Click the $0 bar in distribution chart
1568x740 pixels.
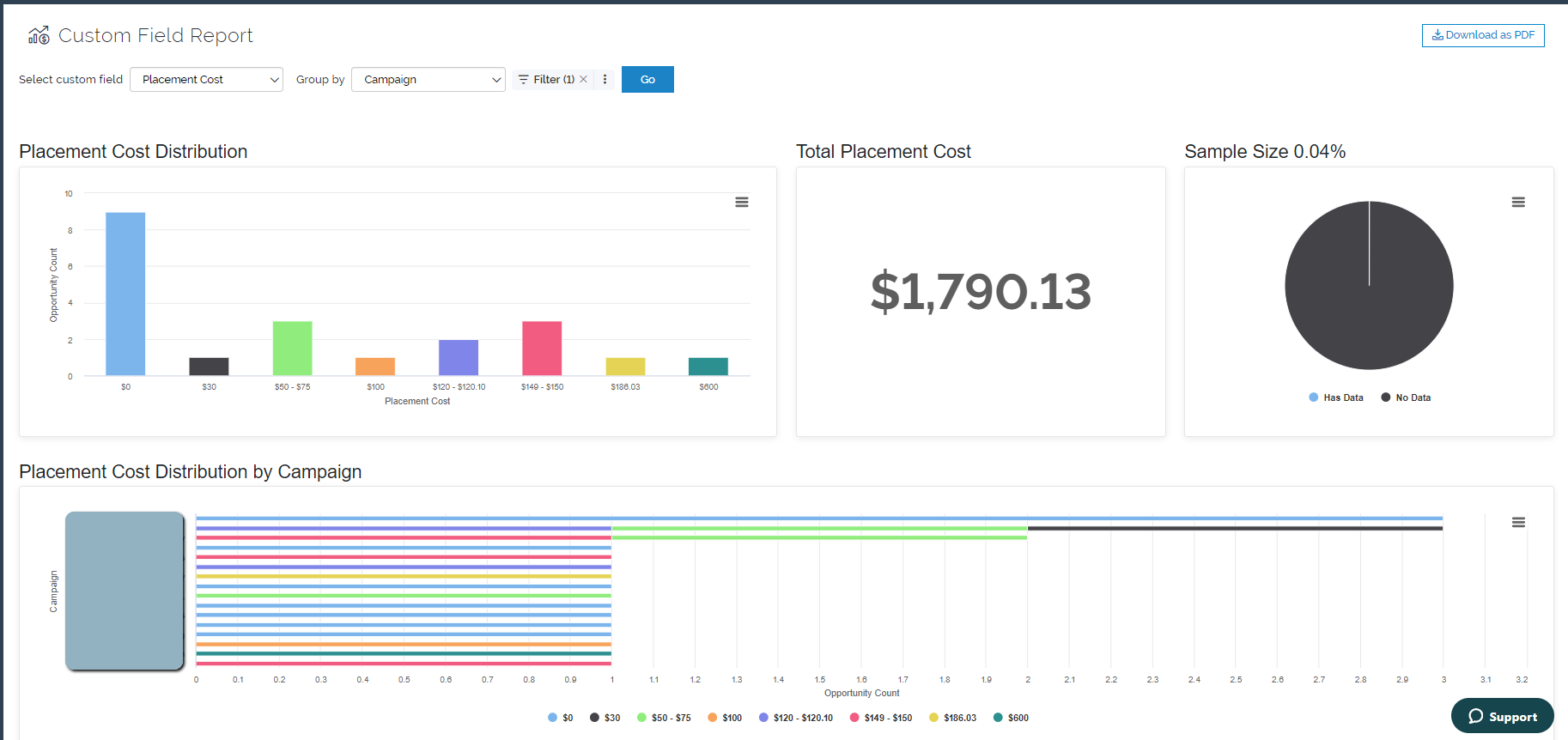125,294
